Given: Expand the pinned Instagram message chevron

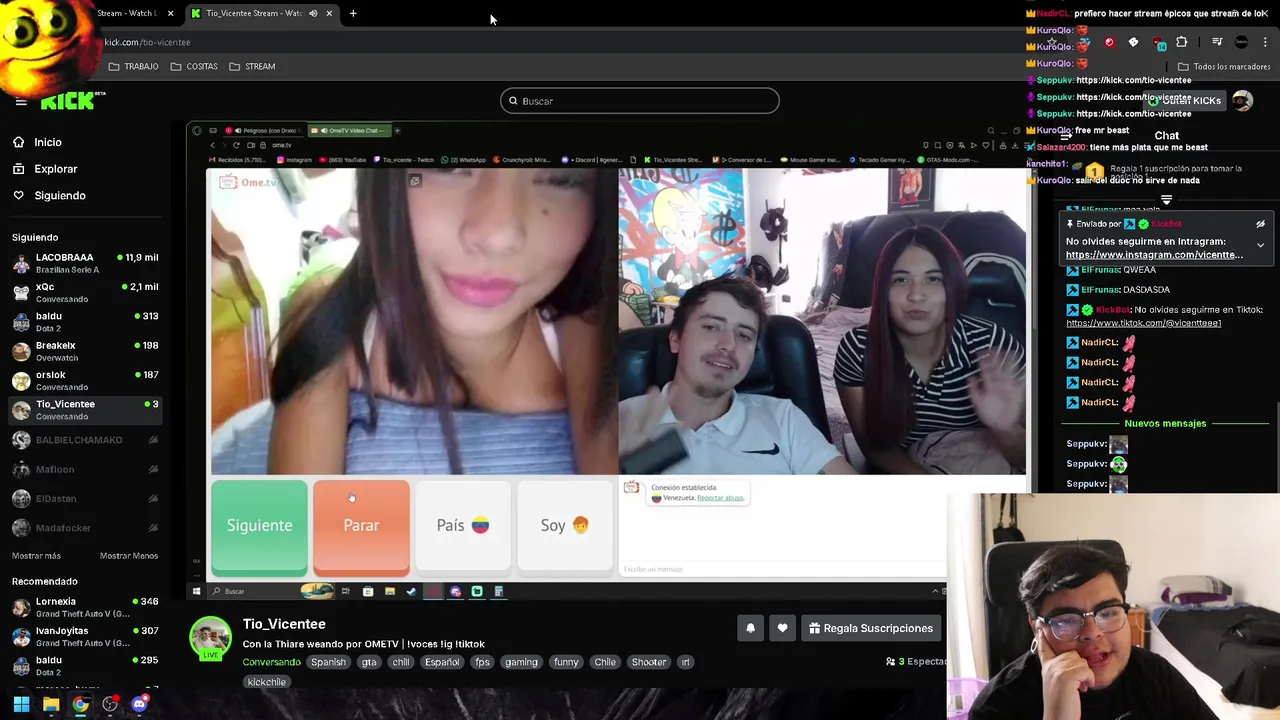Looking at the screenshot, I should (1260, 245).
